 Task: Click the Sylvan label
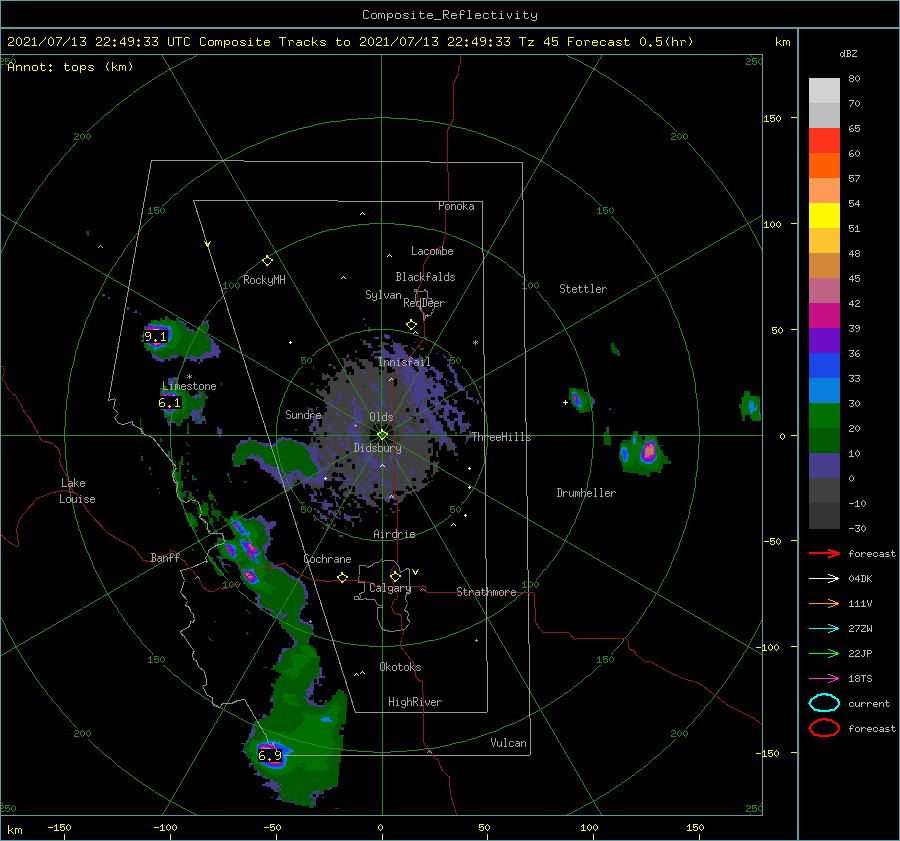(x=383, y=295)
